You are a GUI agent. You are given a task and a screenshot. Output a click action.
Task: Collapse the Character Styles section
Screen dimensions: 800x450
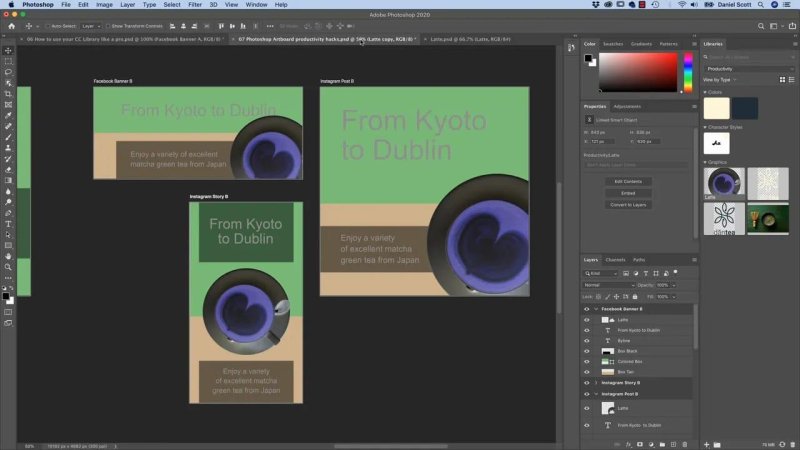705,127
